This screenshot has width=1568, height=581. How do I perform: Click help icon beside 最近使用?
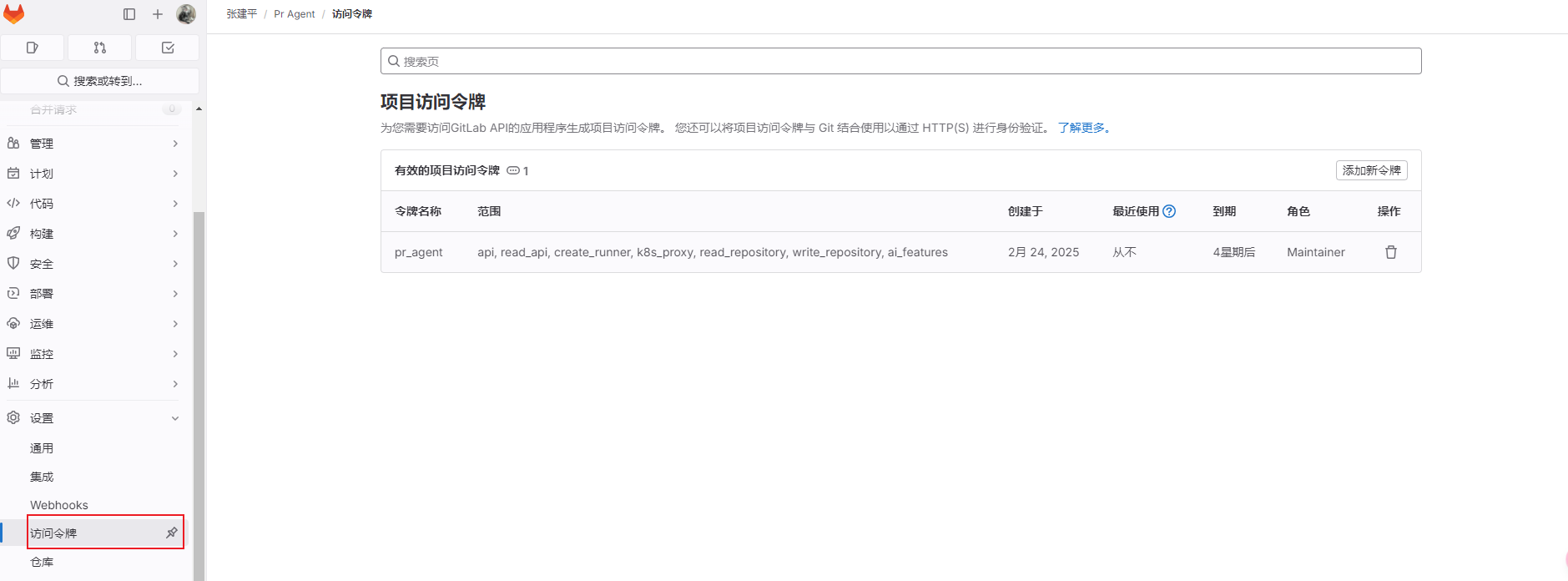pos(1169,211)
